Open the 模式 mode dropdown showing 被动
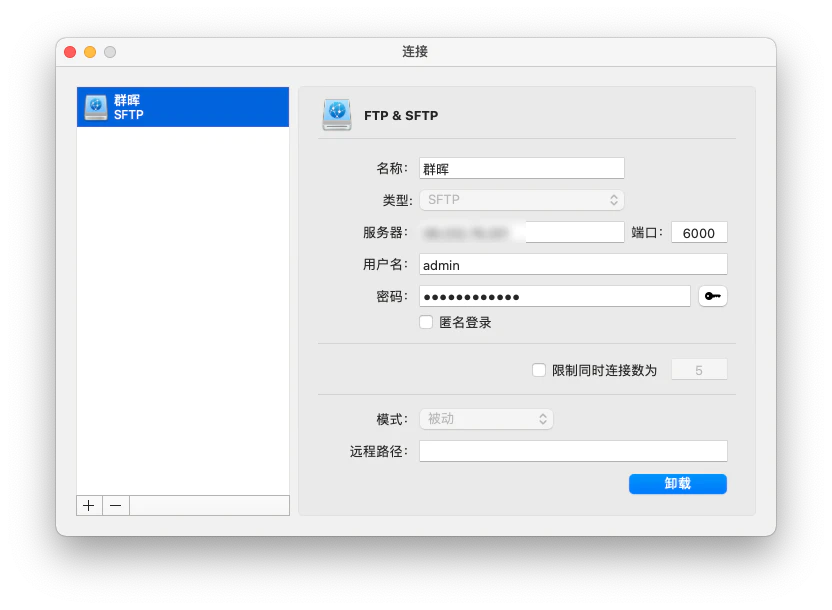Viewport: 832px width, 610px height. pyautogui.click(x=486, y=419)
